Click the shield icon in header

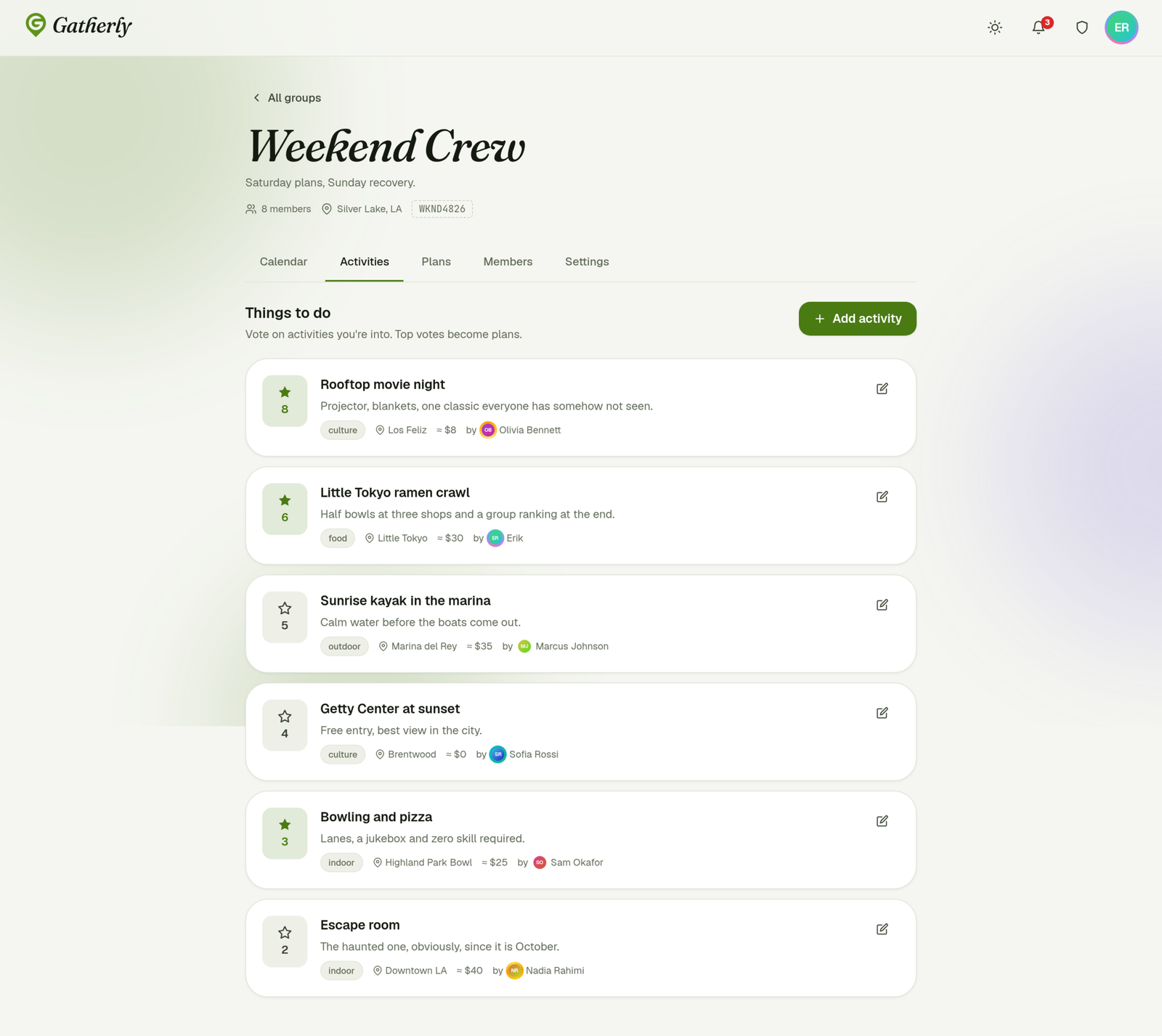1082,28
